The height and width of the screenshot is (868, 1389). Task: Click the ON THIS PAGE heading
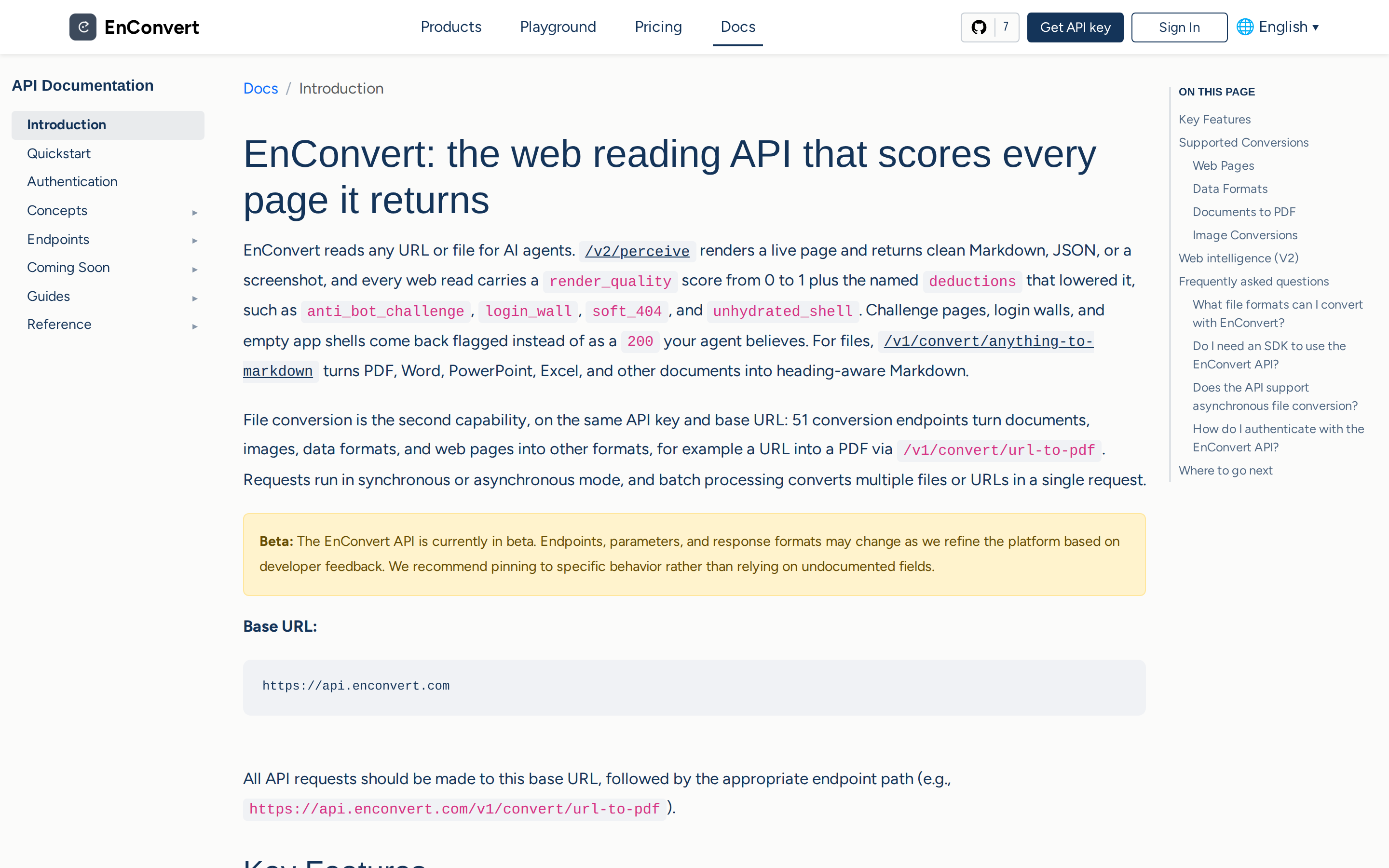pos(1216,92)
